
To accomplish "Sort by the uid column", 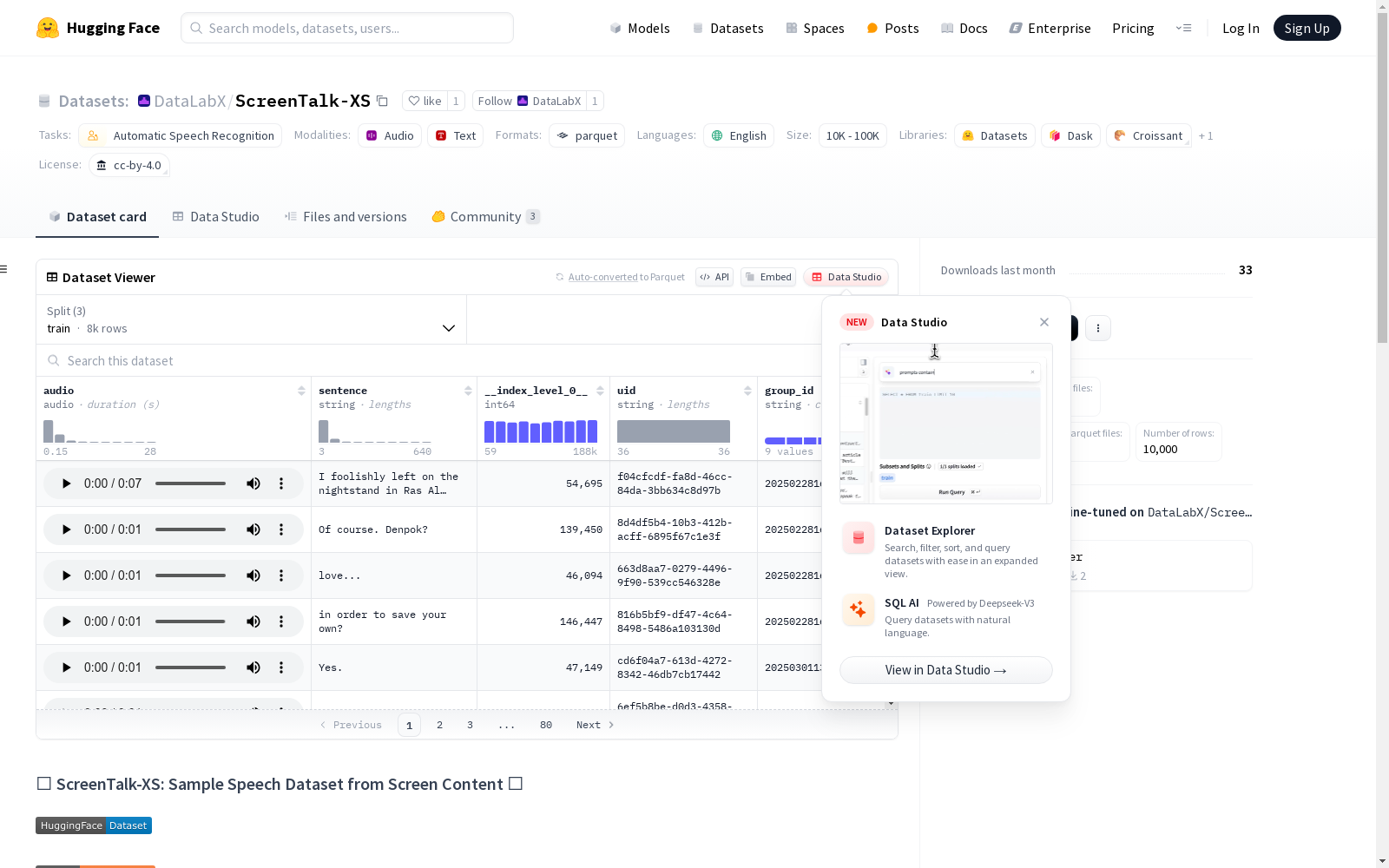I will tap(747, 391).
